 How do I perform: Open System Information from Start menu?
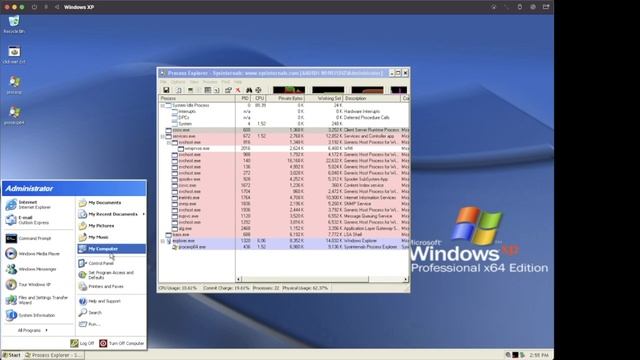[30, 315]
